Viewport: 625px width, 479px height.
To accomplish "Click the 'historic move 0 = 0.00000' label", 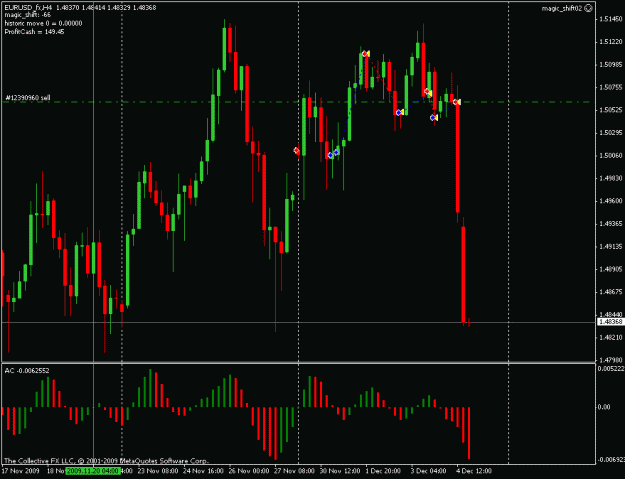I will point(43,24).
